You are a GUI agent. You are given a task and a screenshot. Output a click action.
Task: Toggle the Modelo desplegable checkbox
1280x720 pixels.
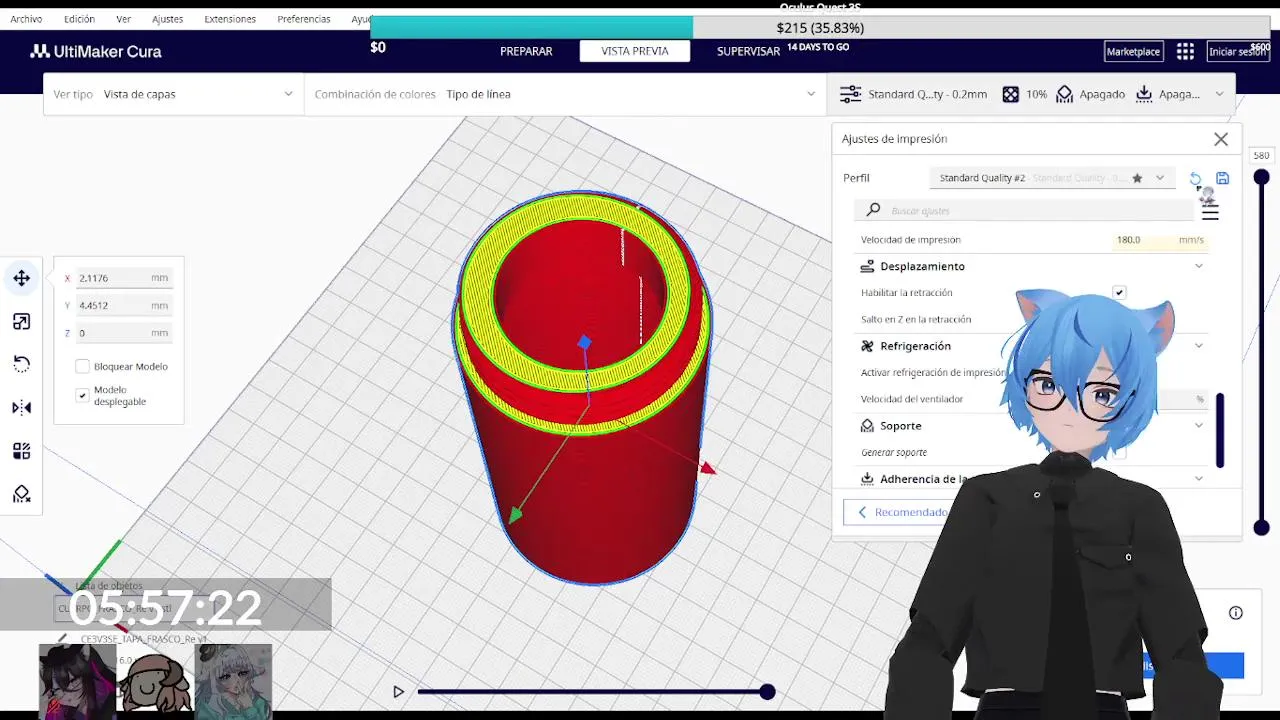[83, 395]
